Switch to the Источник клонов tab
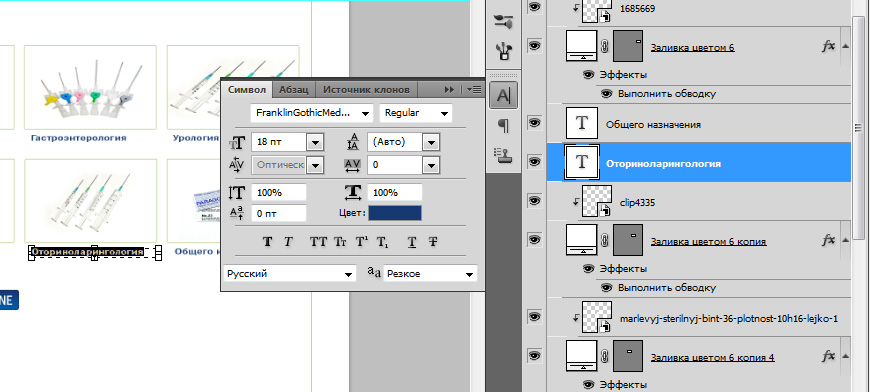This screenshot has height=392, width=870. pos(366,89)
